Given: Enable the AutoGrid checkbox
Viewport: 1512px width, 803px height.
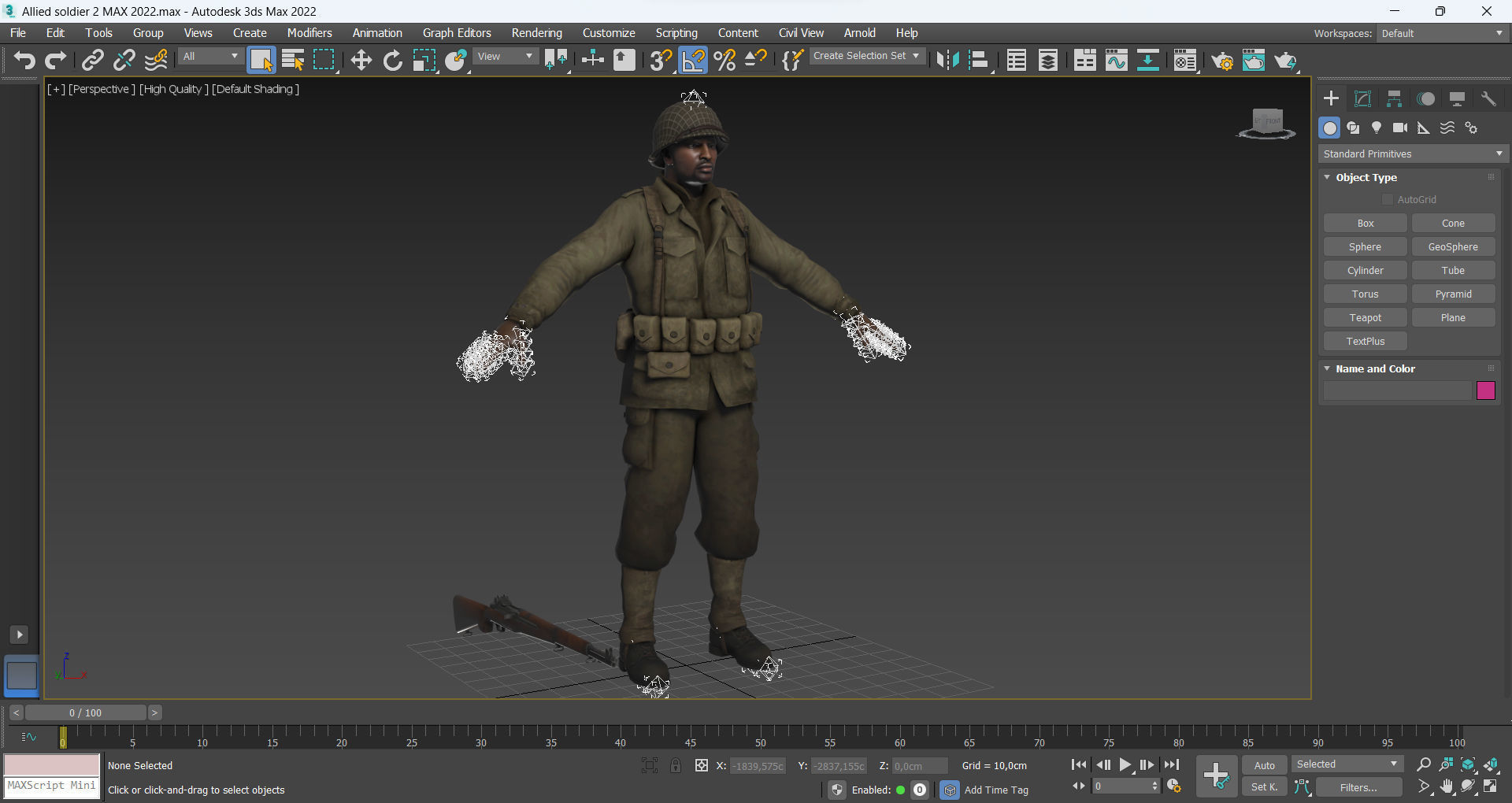Looking at the screenshot, I should (x=1388, y=199).
